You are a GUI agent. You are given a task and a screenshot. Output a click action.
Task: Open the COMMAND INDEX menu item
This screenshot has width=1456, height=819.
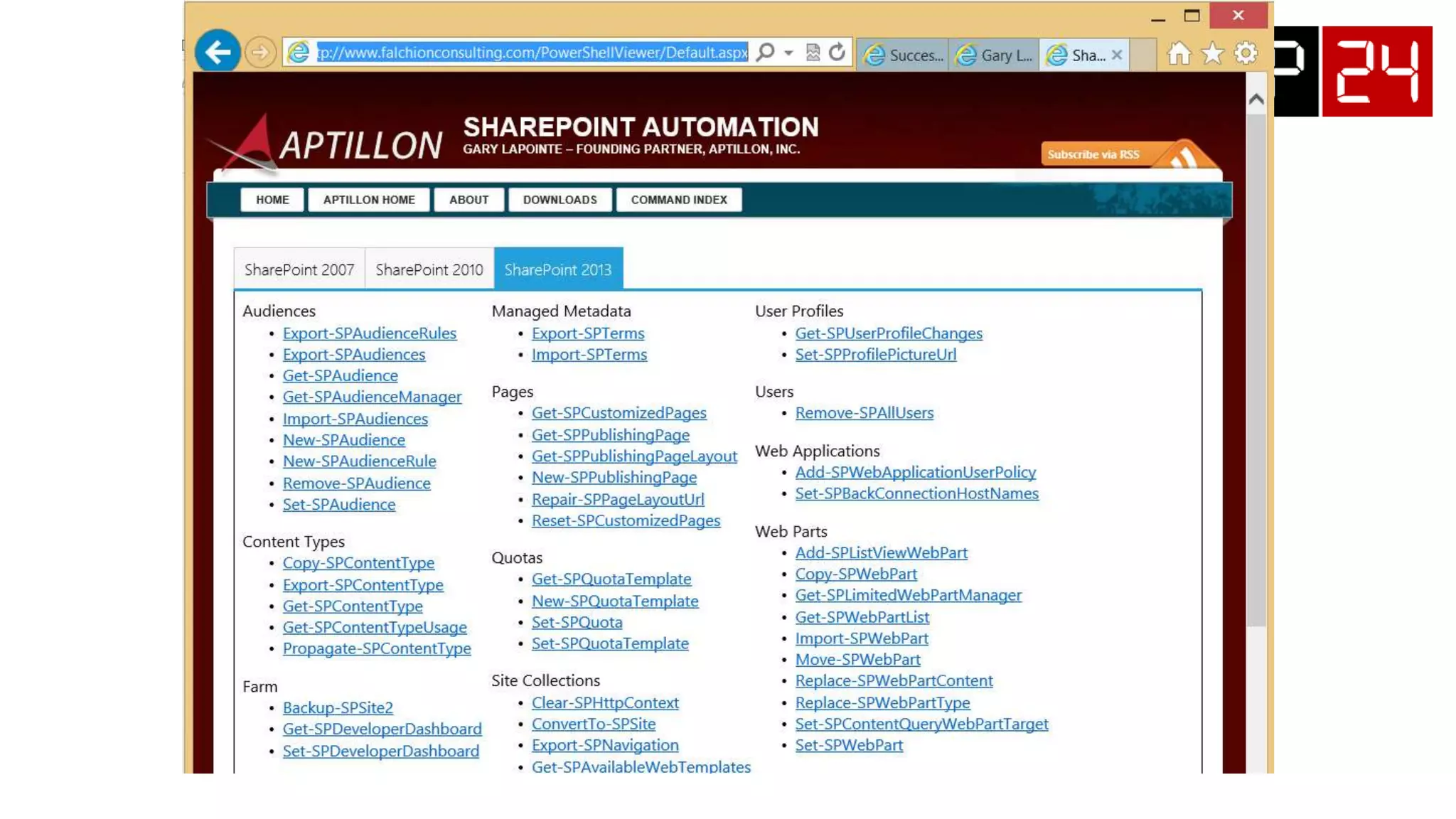pos(678,200)
